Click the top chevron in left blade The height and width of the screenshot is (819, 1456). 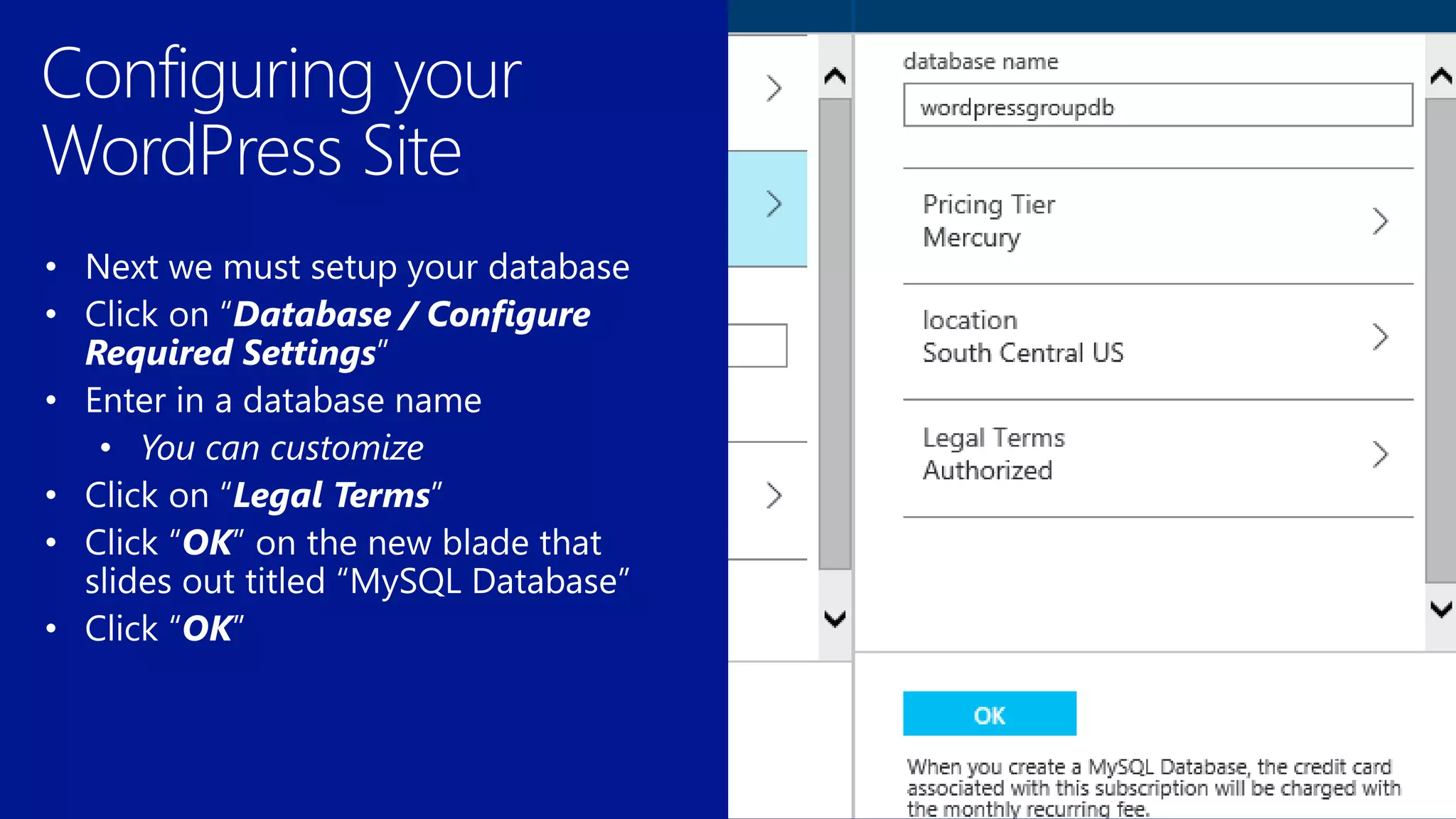pos(774,88)
